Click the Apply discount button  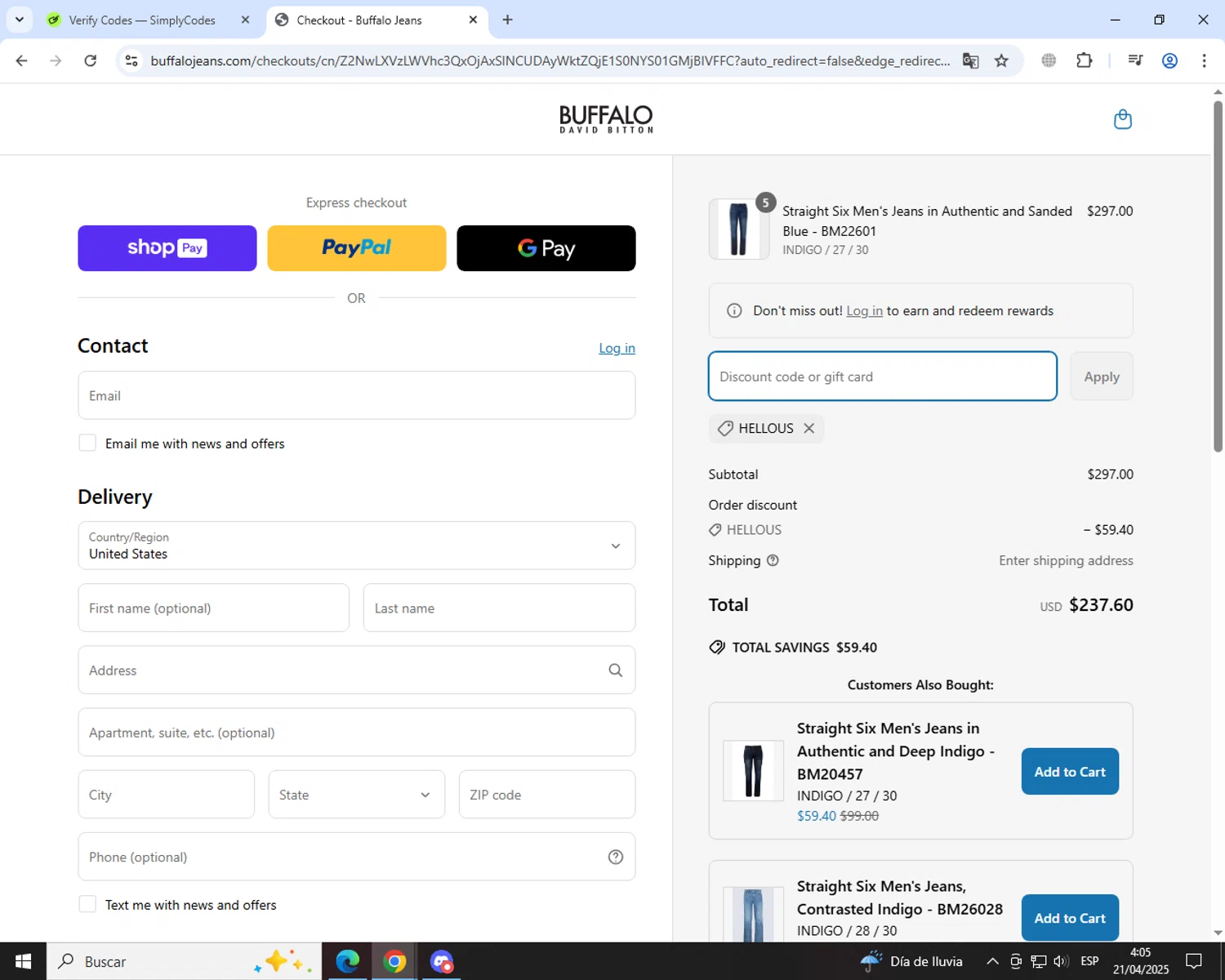(x=1102, y=376)
